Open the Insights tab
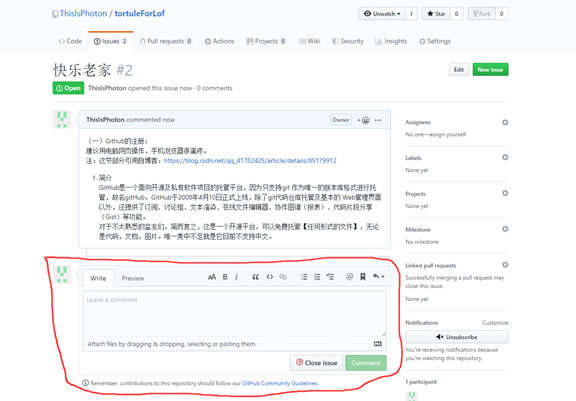 [391, 41]
